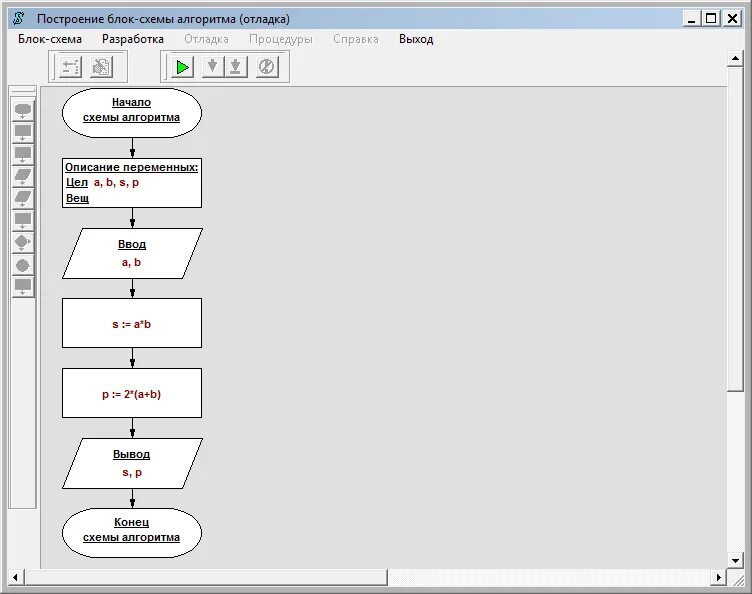Click the Цел integer variable type label
Image resolution: width=752 pixels, height=594 pixels.
click(77, 183)
